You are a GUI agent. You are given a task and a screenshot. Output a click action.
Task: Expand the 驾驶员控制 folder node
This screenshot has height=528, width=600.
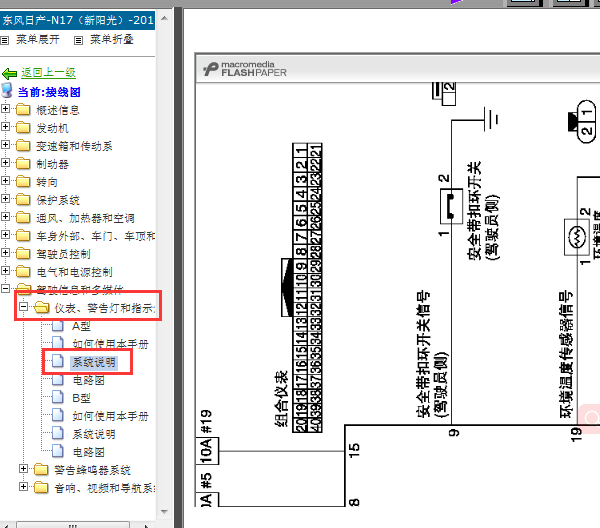point(5,253)
